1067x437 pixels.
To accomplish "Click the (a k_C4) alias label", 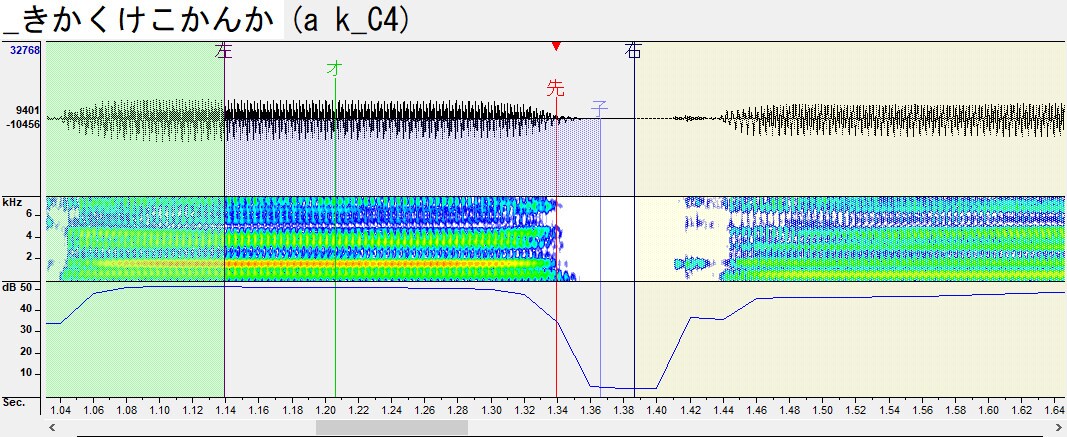I will click(349, 20).
